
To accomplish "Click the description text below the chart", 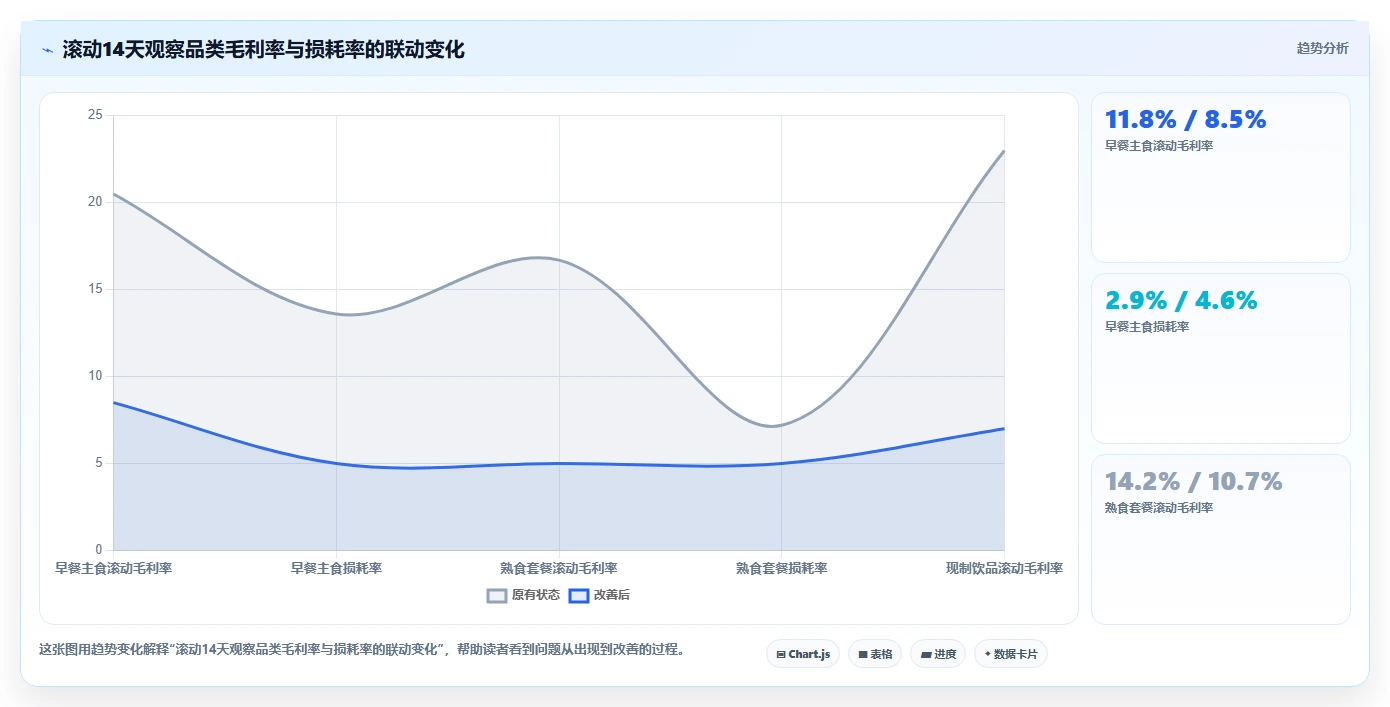I will click(x=364, y=649).
